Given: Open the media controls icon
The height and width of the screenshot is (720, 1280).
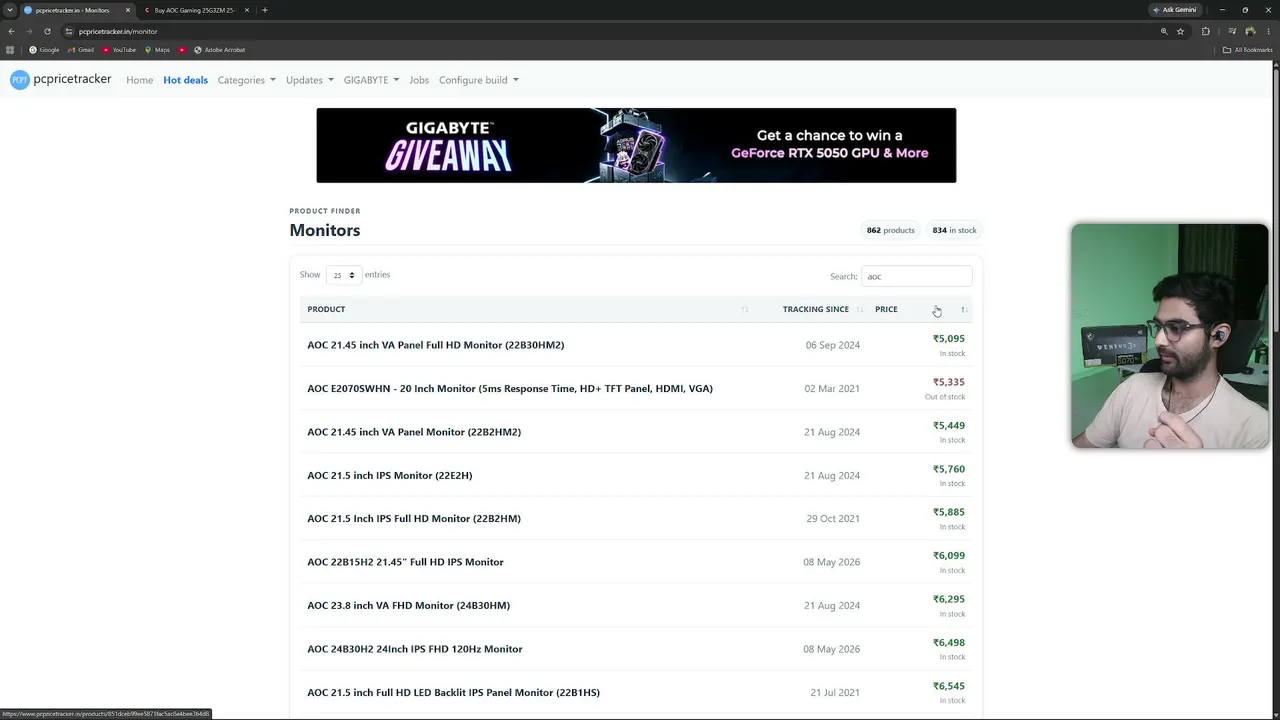Looking at the screenshot, I should [x=1232, y=31].
